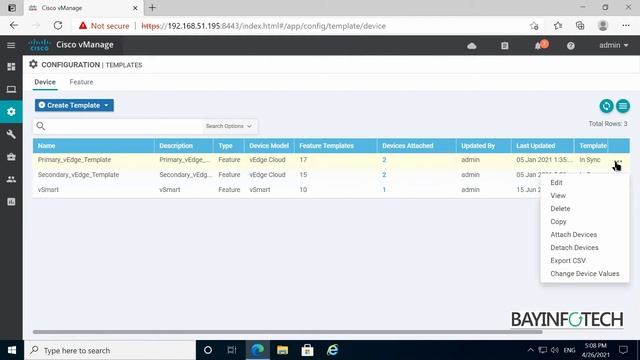Open the Administration people sidebar icon
The width and height of the screenshot is (640, 360).
[11, 179]
